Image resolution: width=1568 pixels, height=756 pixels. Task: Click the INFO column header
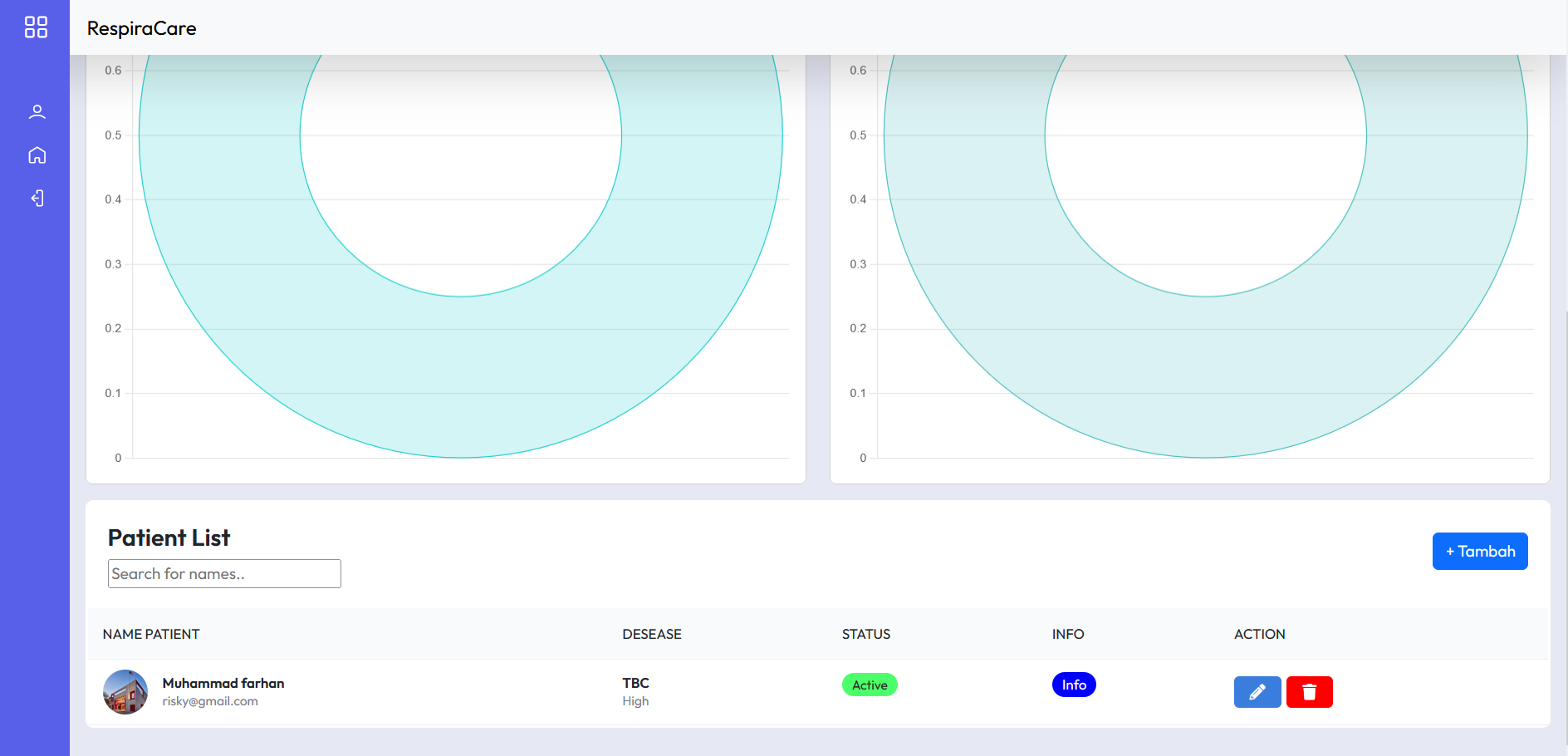[1068, 634]
